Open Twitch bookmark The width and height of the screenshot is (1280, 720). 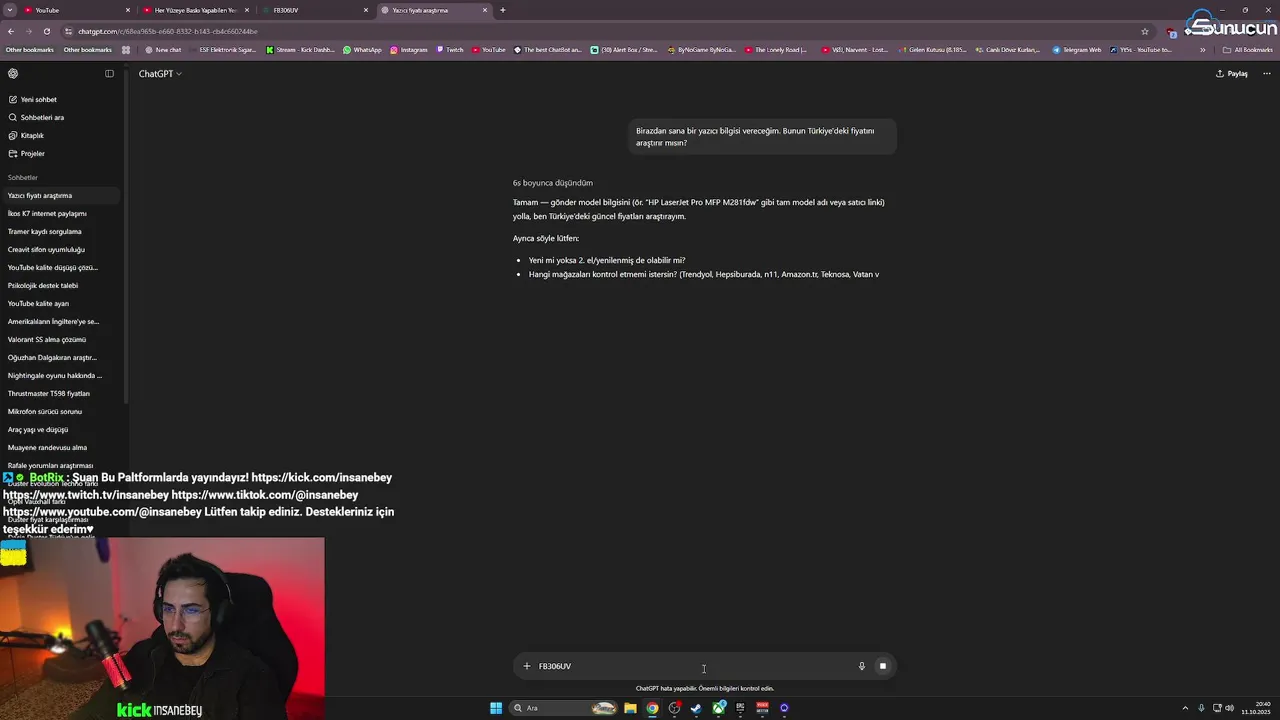click(450, 50)
